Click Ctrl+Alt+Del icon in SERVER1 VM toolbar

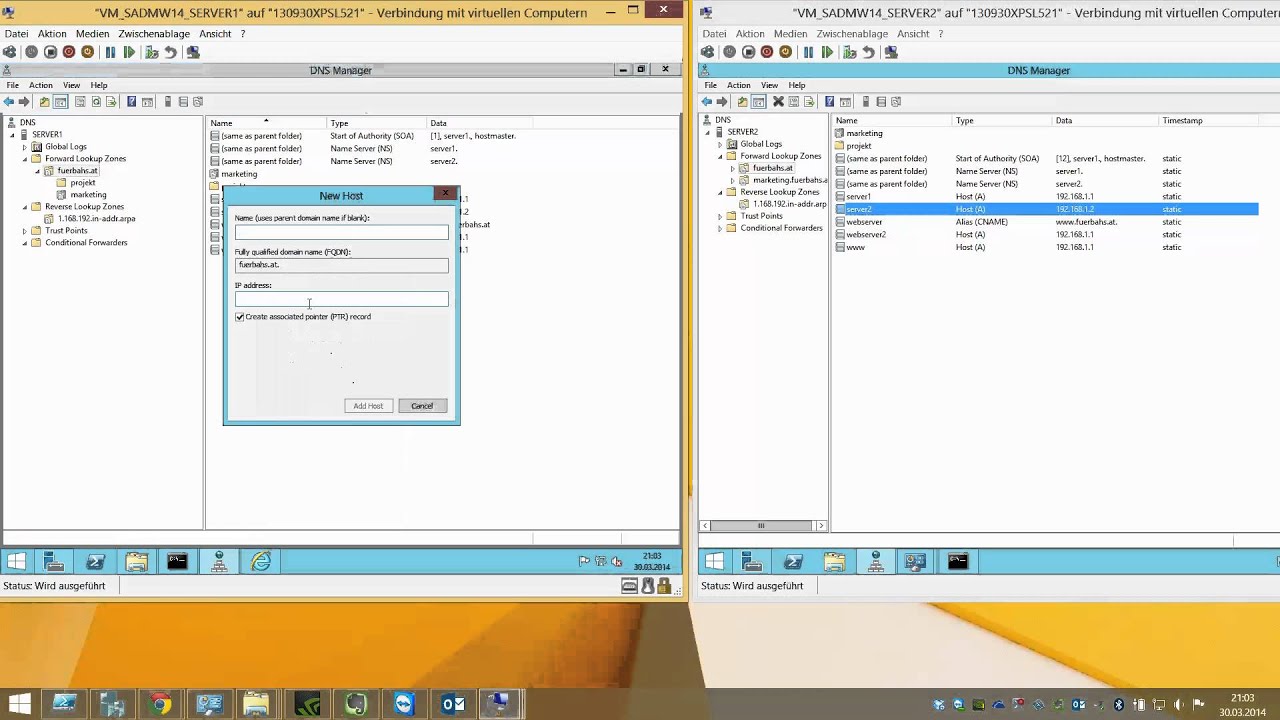[10, 52]
